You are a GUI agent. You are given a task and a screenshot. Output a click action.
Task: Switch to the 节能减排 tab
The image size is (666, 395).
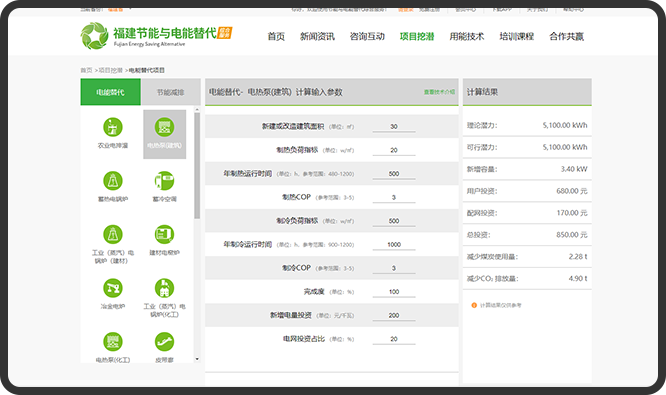(x=171, y=92)
